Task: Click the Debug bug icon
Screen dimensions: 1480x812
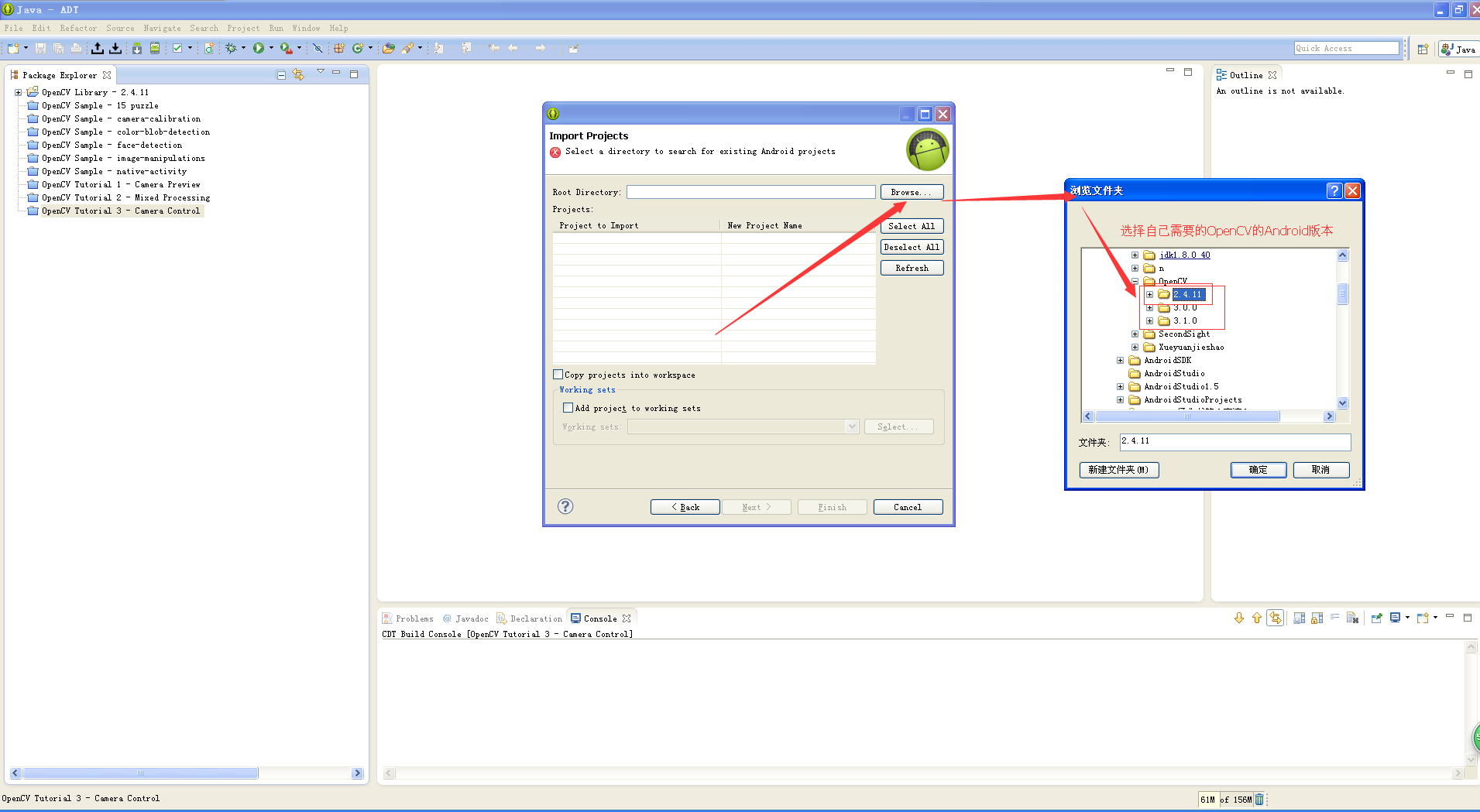Action: click(x=231, y=48)
